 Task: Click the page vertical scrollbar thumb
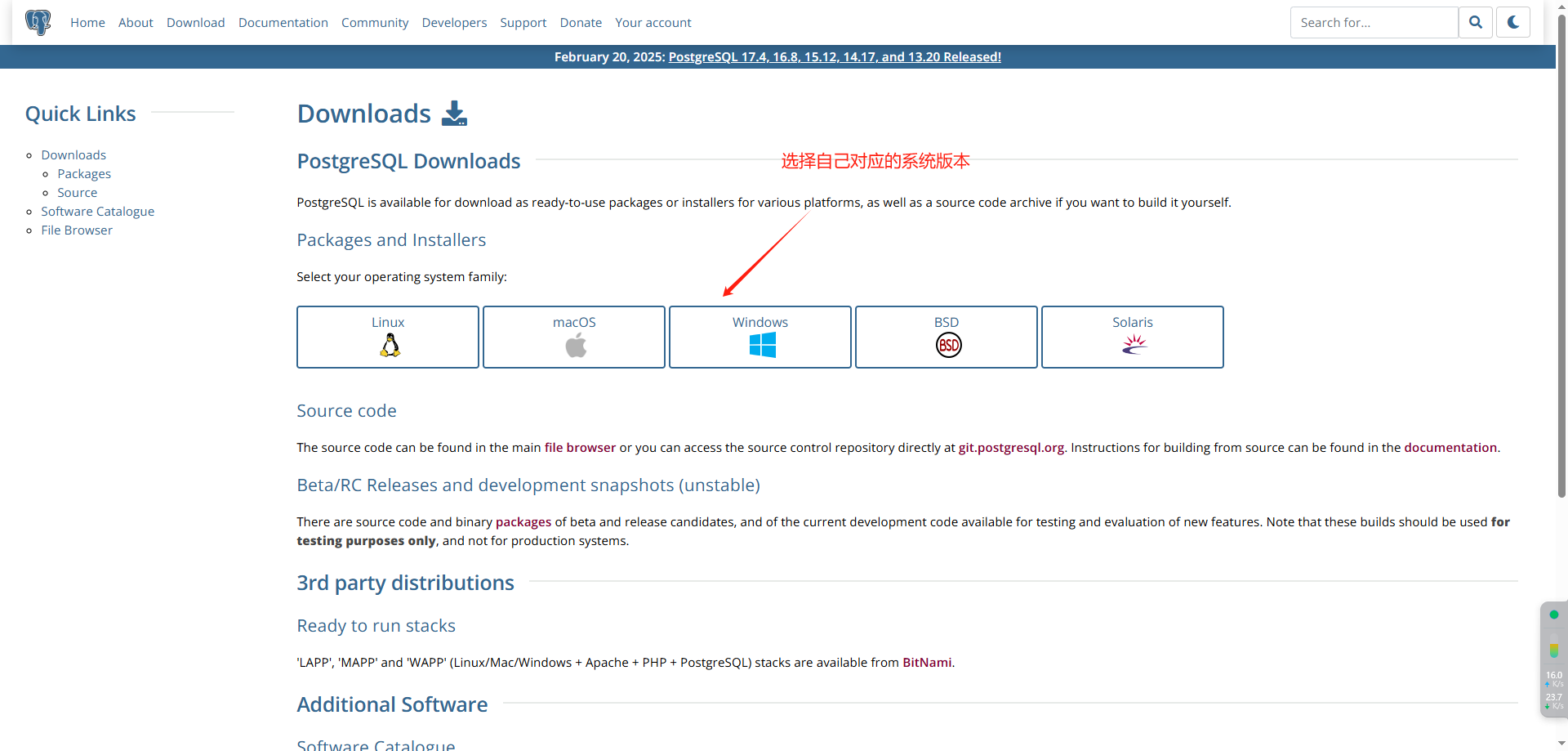(x=1561, y=257)
